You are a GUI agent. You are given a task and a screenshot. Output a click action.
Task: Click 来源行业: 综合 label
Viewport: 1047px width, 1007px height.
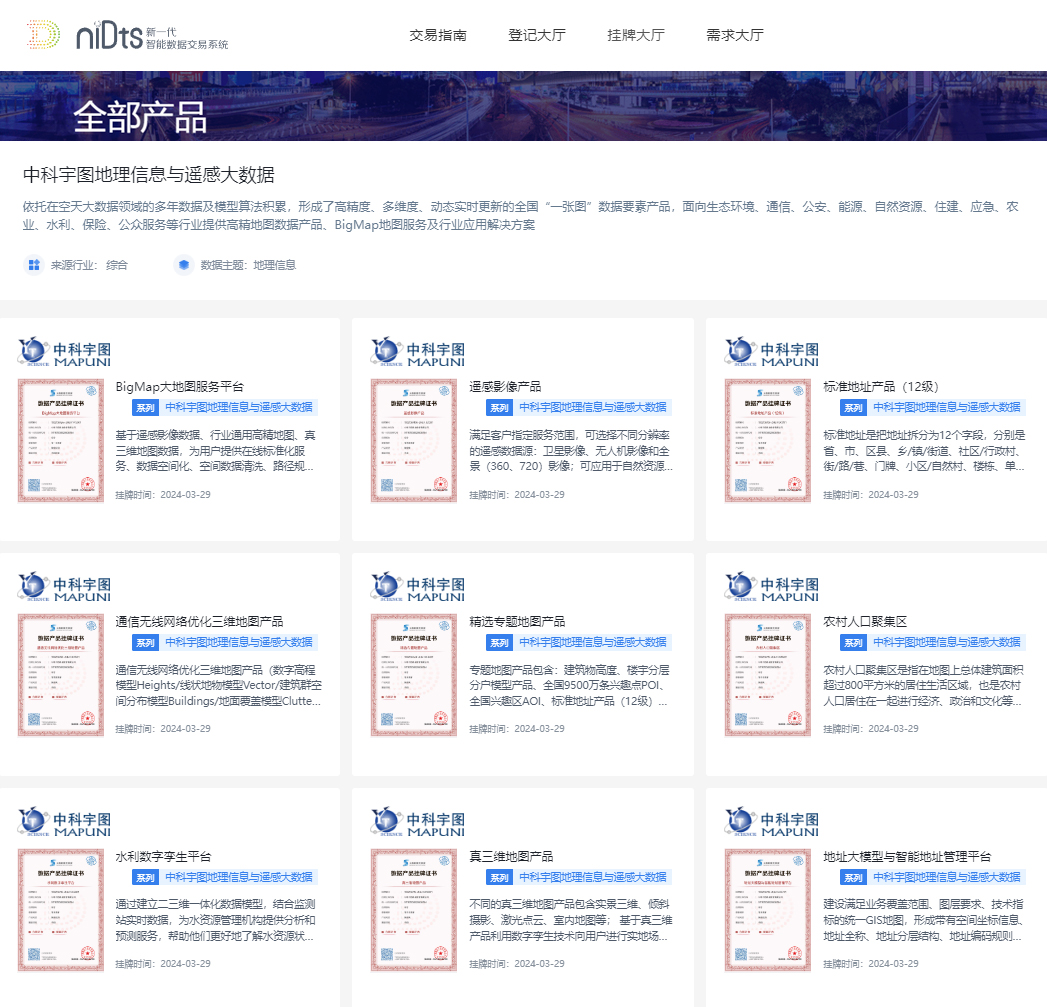[89, 265]
